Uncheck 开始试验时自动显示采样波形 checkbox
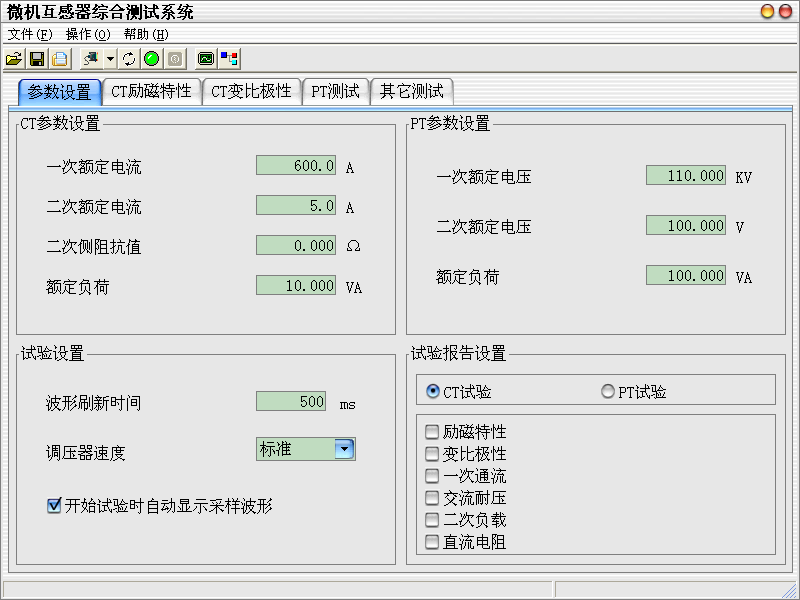This screenshot has width=800, height=600. point(54,506)
